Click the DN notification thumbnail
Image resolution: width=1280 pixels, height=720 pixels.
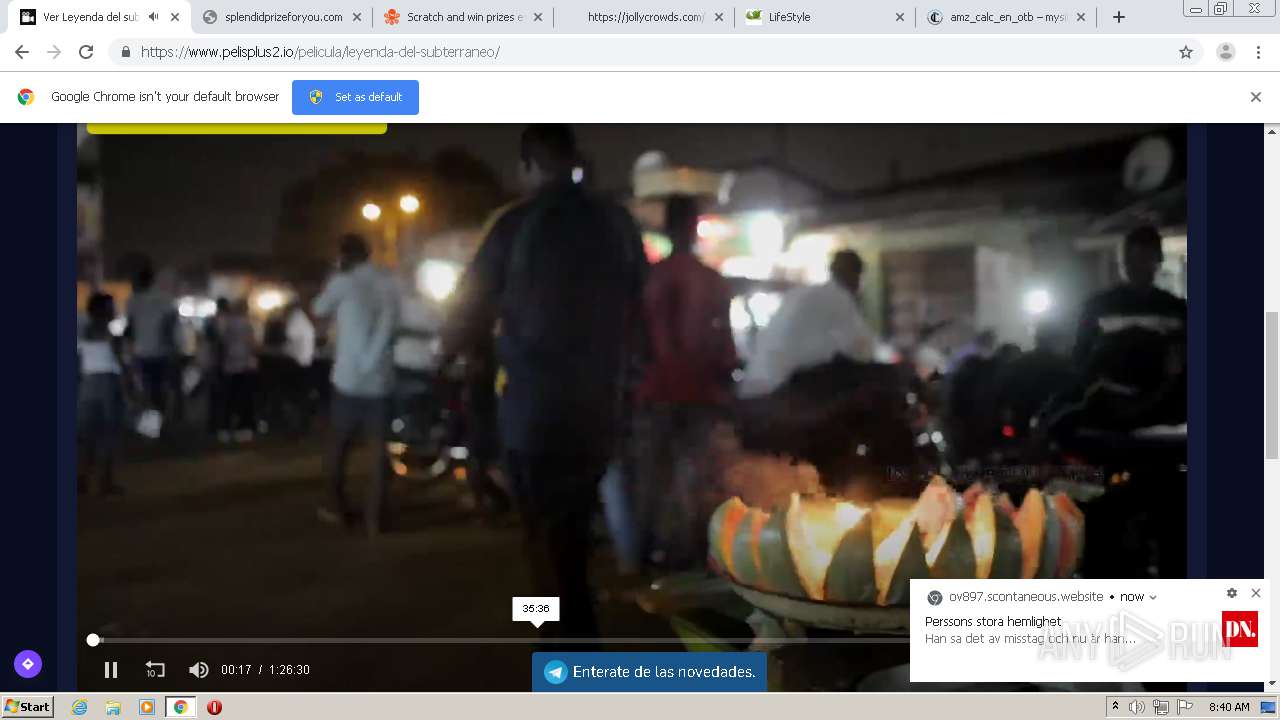(x=1240, y=629)
